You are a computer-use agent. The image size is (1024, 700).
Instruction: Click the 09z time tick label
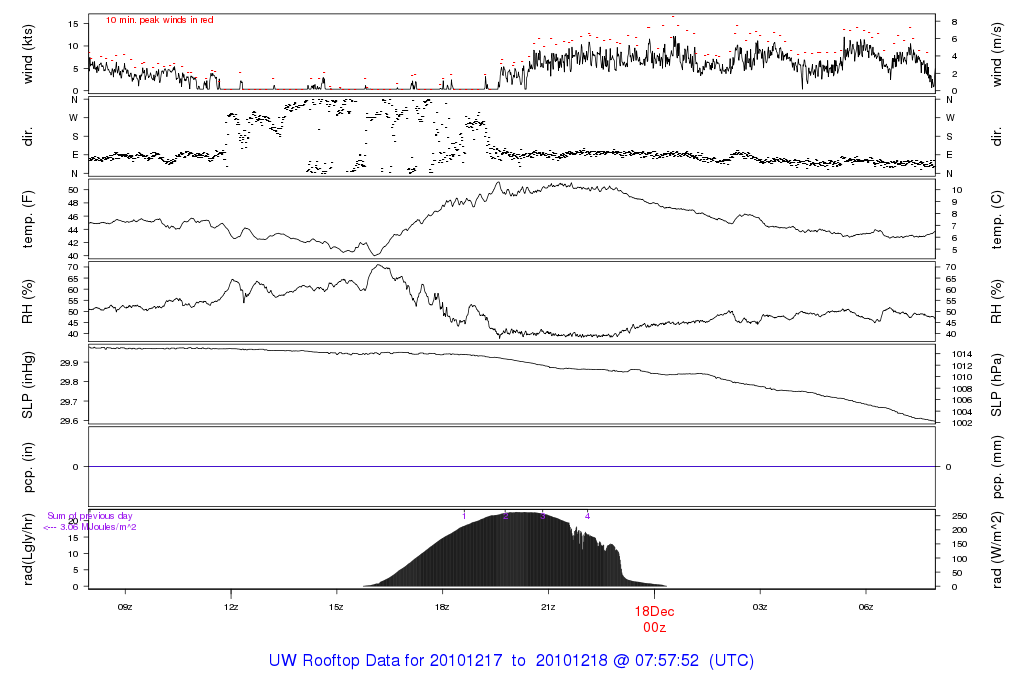(125, 607)
